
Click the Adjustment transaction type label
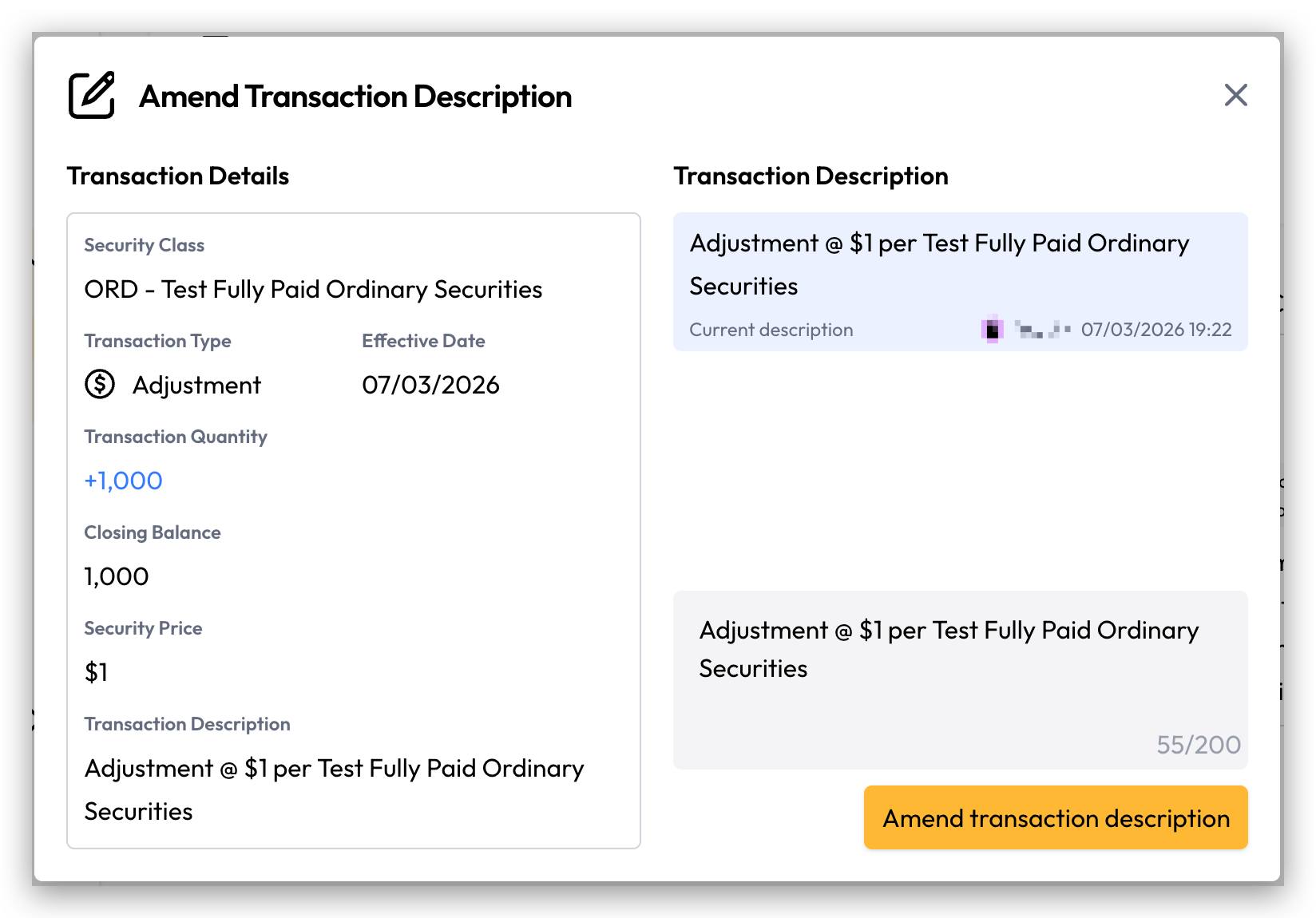tap(197, 385)
